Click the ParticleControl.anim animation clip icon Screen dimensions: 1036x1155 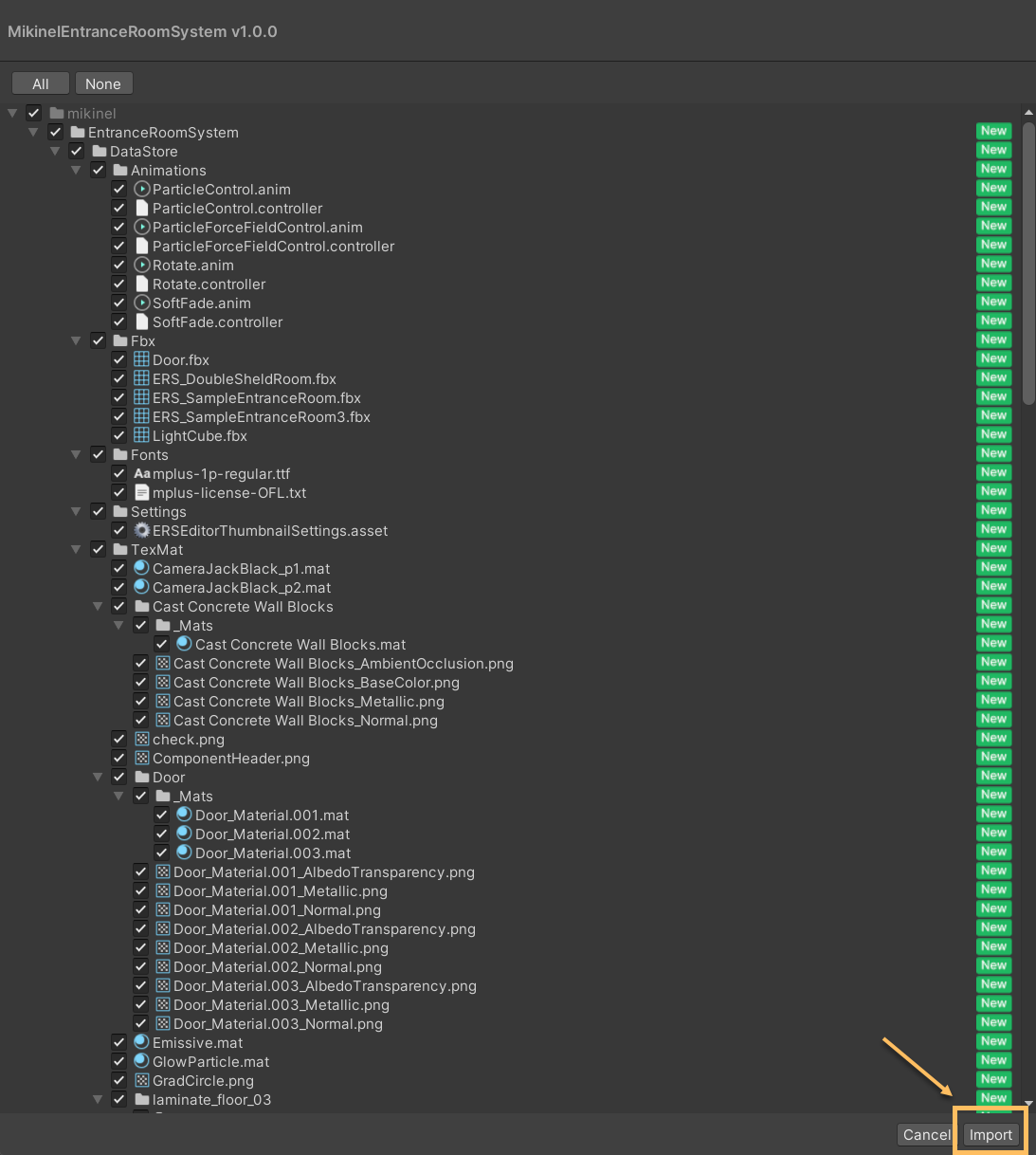pos(141,189)
